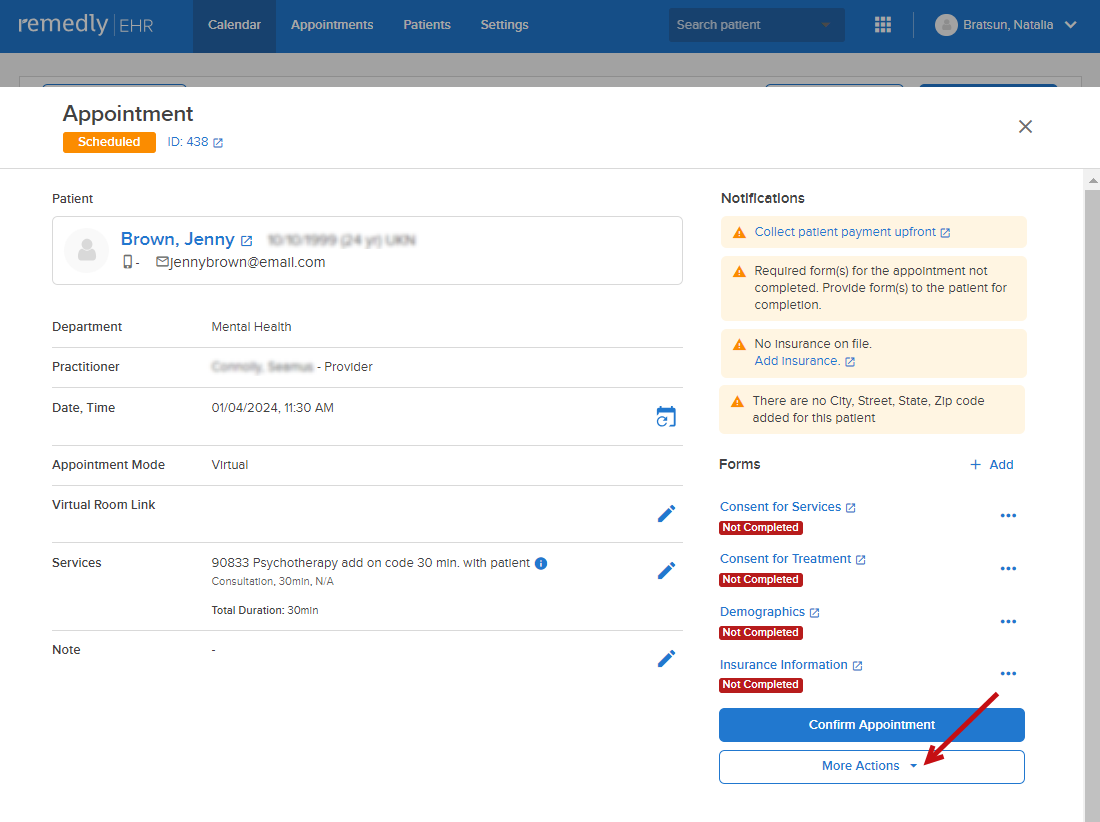This screenshot has height=822, width=1100.
Task: Edit the Note pencil icon
Action: 666,659
